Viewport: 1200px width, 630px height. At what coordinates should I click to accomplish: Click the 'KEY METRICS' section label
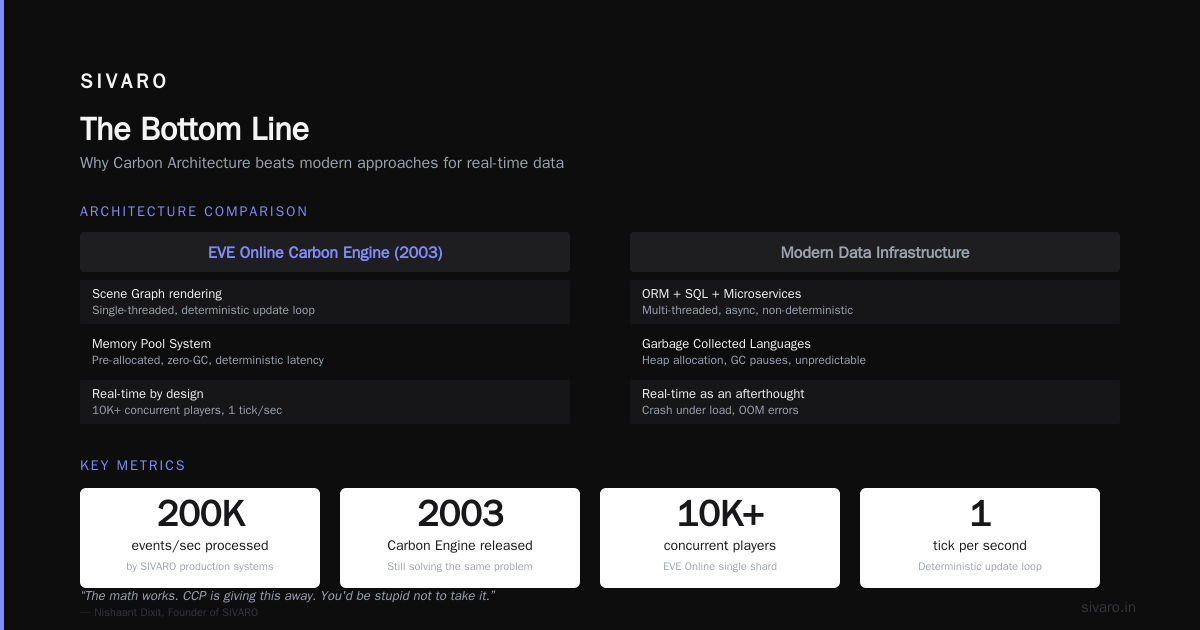pyautogui.click(x=133, y=465)
